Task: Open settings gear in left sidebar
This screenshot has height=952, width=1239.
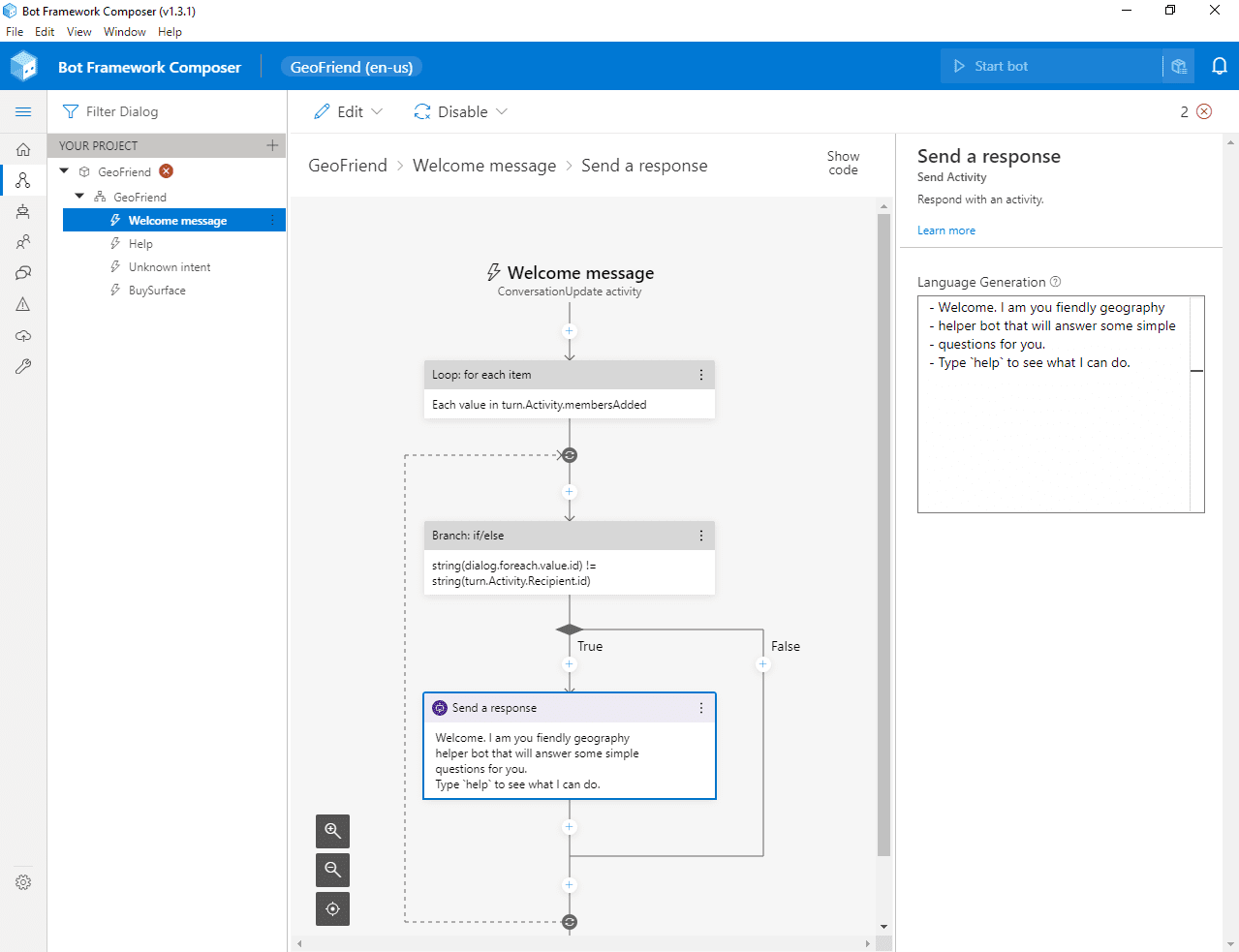Action: click(23, 882)
